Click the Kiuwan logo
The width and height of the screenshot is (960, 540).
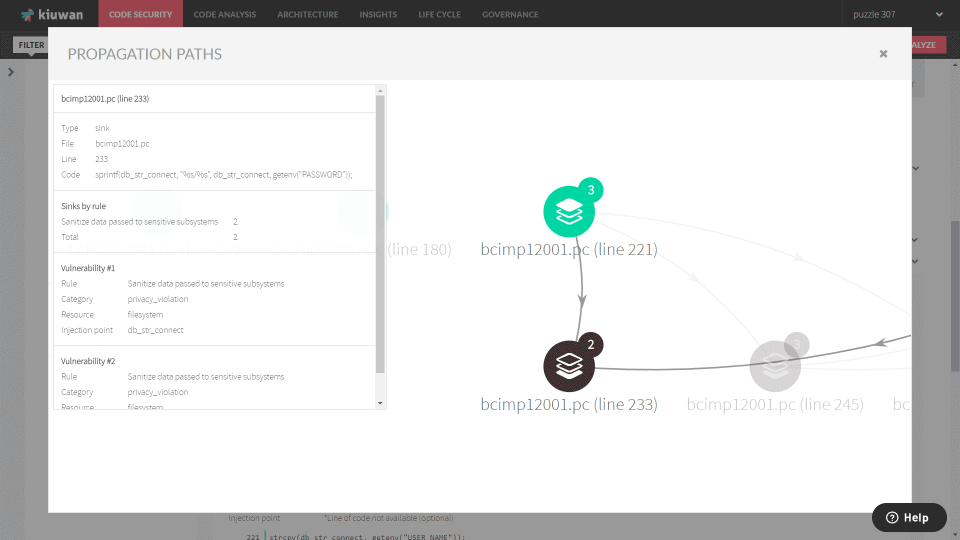(51, 14)
